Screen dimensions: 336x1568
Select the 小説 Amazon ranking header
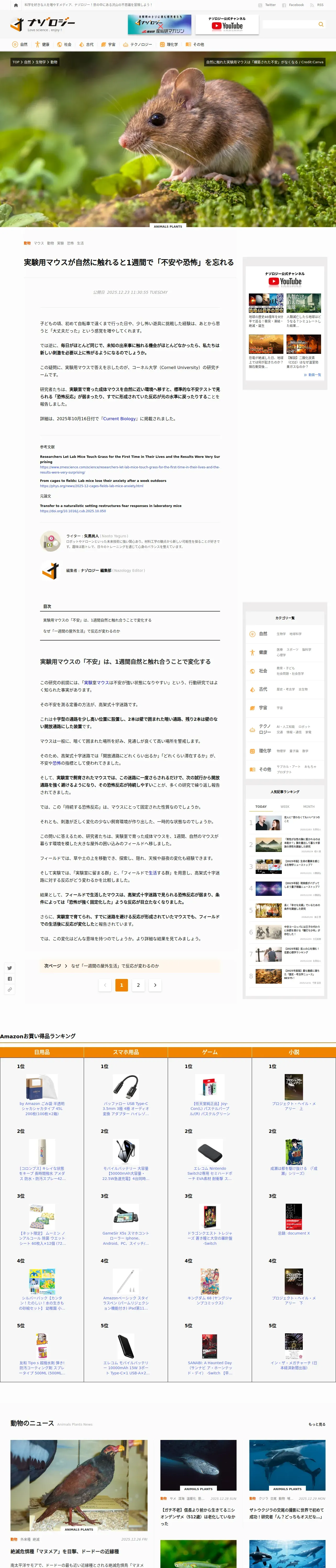(x=294, y=1052)
